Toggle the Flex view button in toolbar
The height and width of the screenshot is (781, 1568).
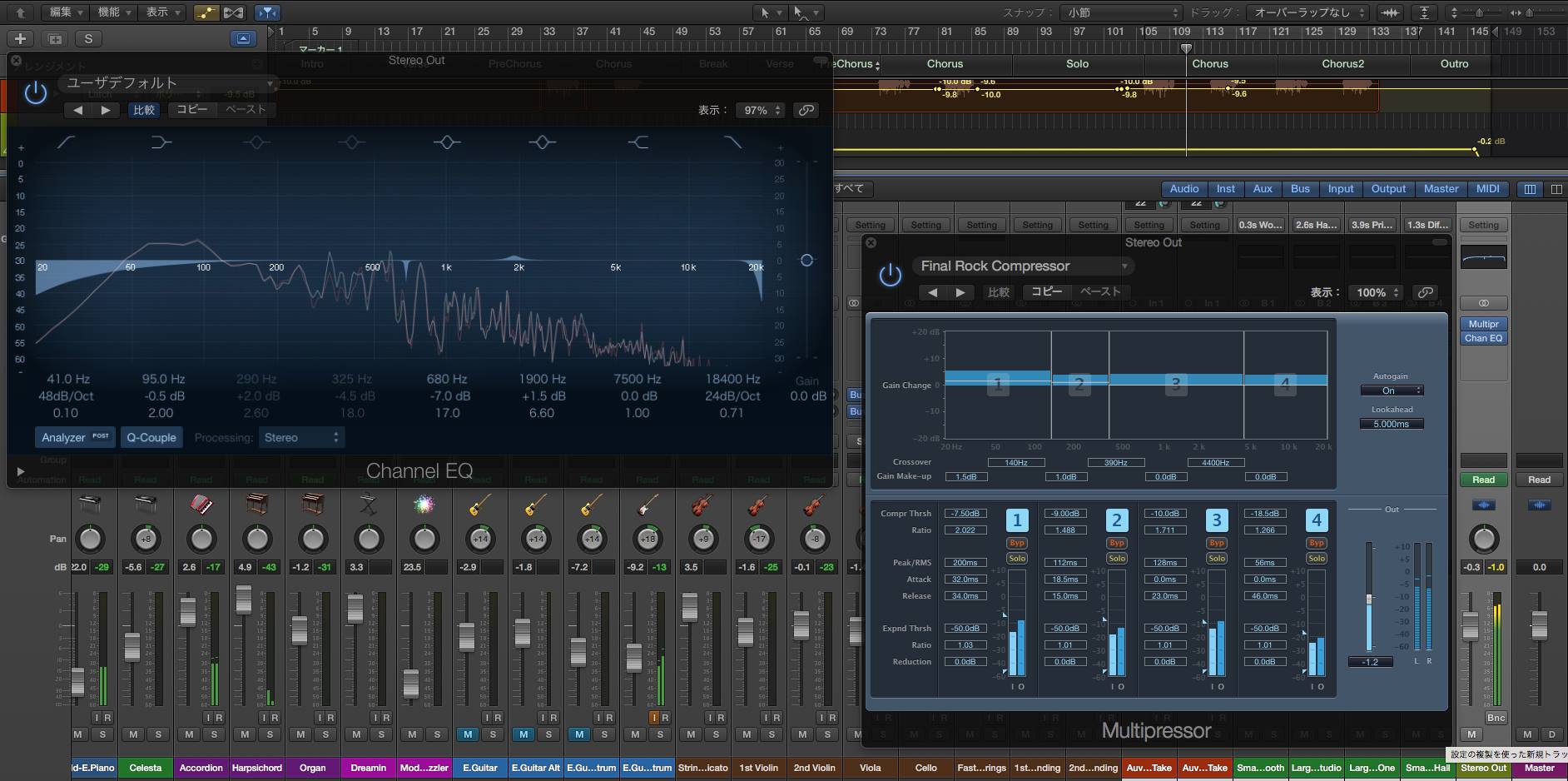pos(234,12)
